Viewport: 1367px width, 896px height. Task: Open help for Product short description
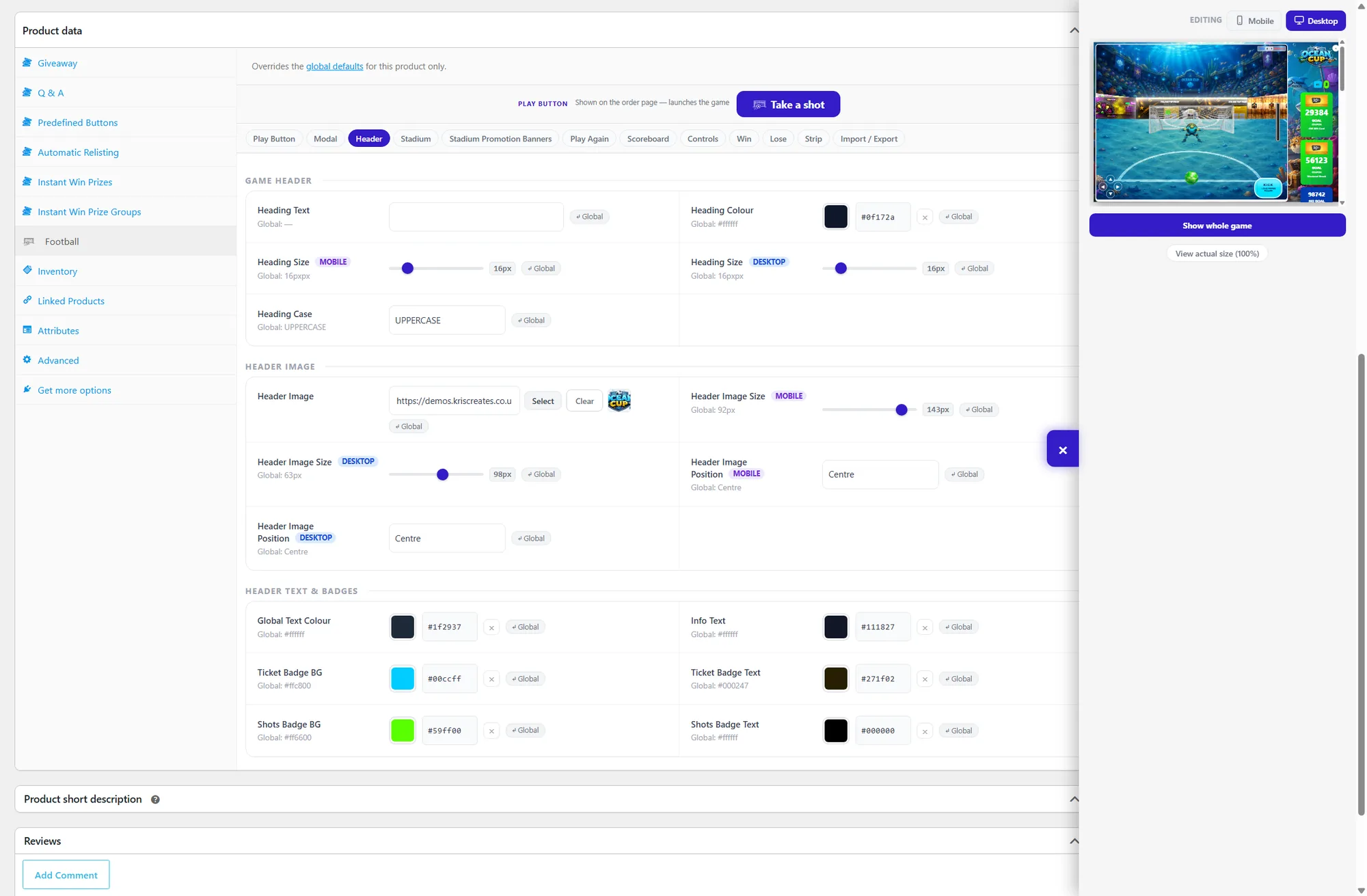click(155, 800)
